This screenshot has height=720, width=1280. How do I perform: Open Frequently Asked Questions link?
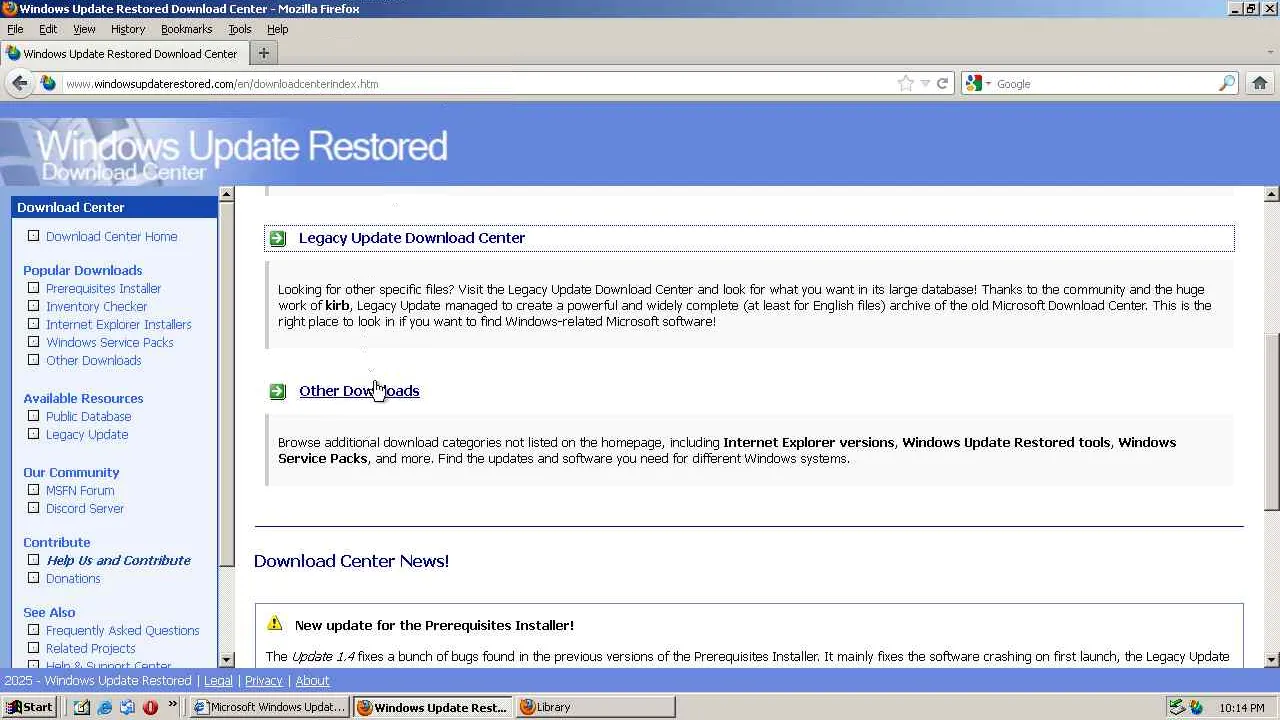[x=123, y=631]
